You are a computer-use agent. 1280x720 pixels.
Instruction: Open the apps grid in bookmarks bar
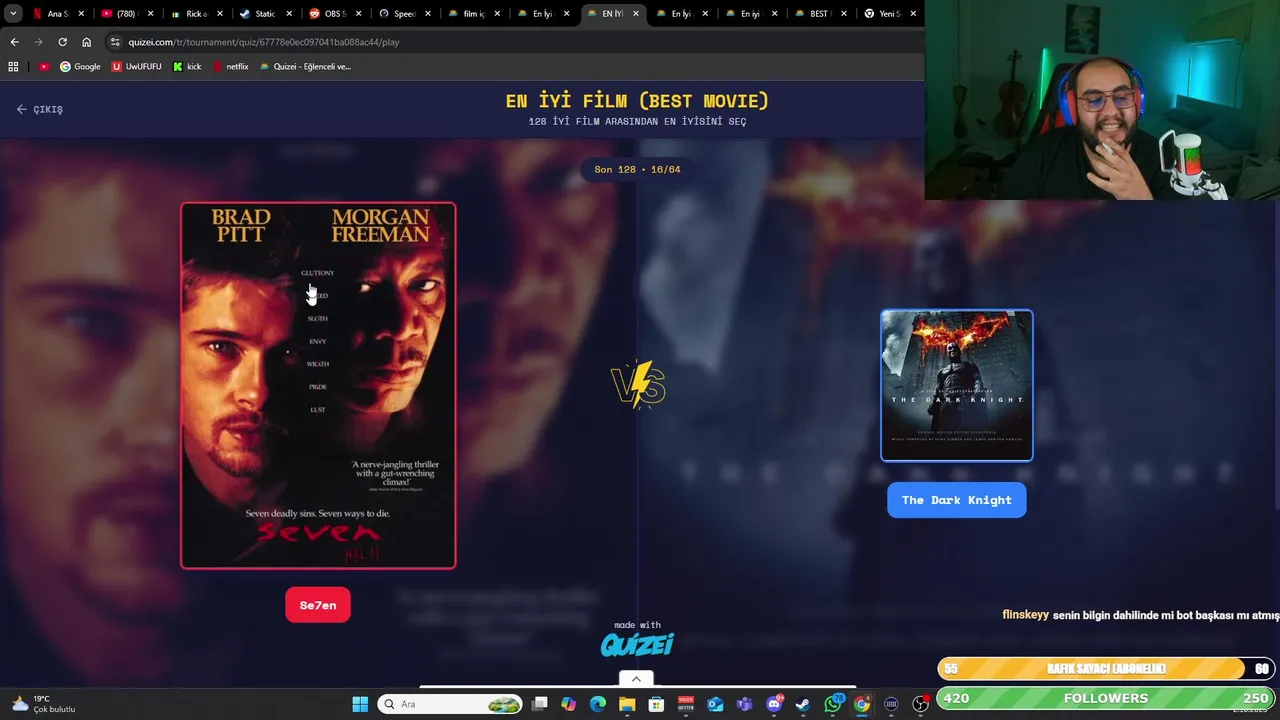coord(13,67)
